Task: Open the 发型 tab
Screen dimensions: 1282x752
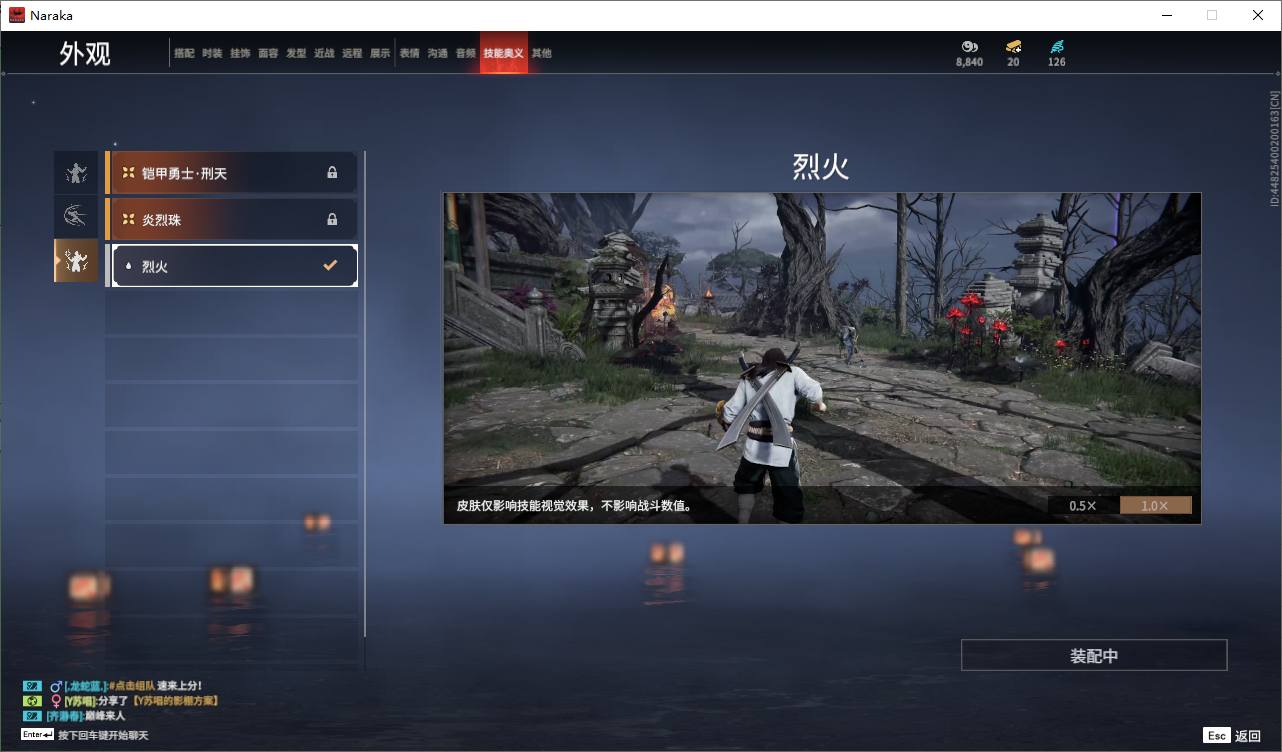Action: click(x=296, y=53)
